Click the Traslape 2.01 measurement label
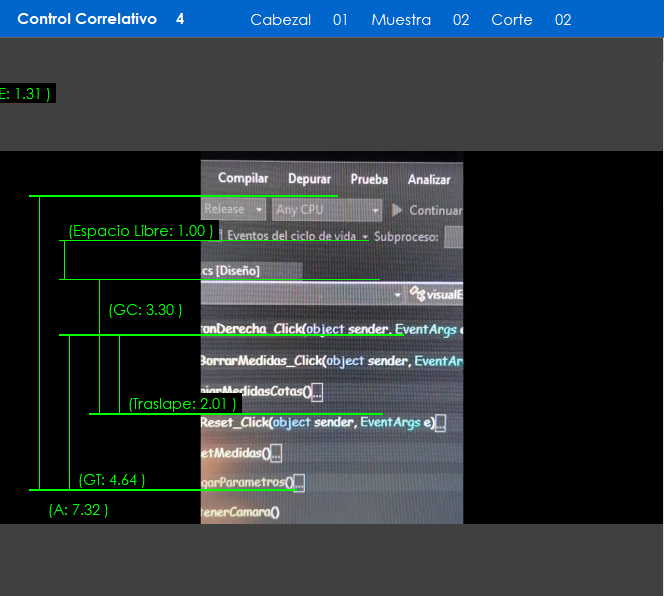Image resolution: width=664 pixels, height=596 pixels. (182, 404)
